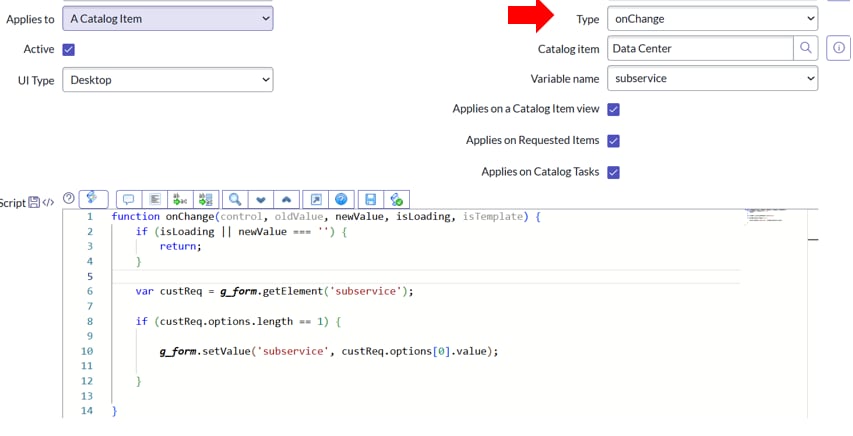Viewport: 853px width, 436px height.
Task: Open script editor help circle question mark
Action: pyautogui.click(x=69, y=198)
